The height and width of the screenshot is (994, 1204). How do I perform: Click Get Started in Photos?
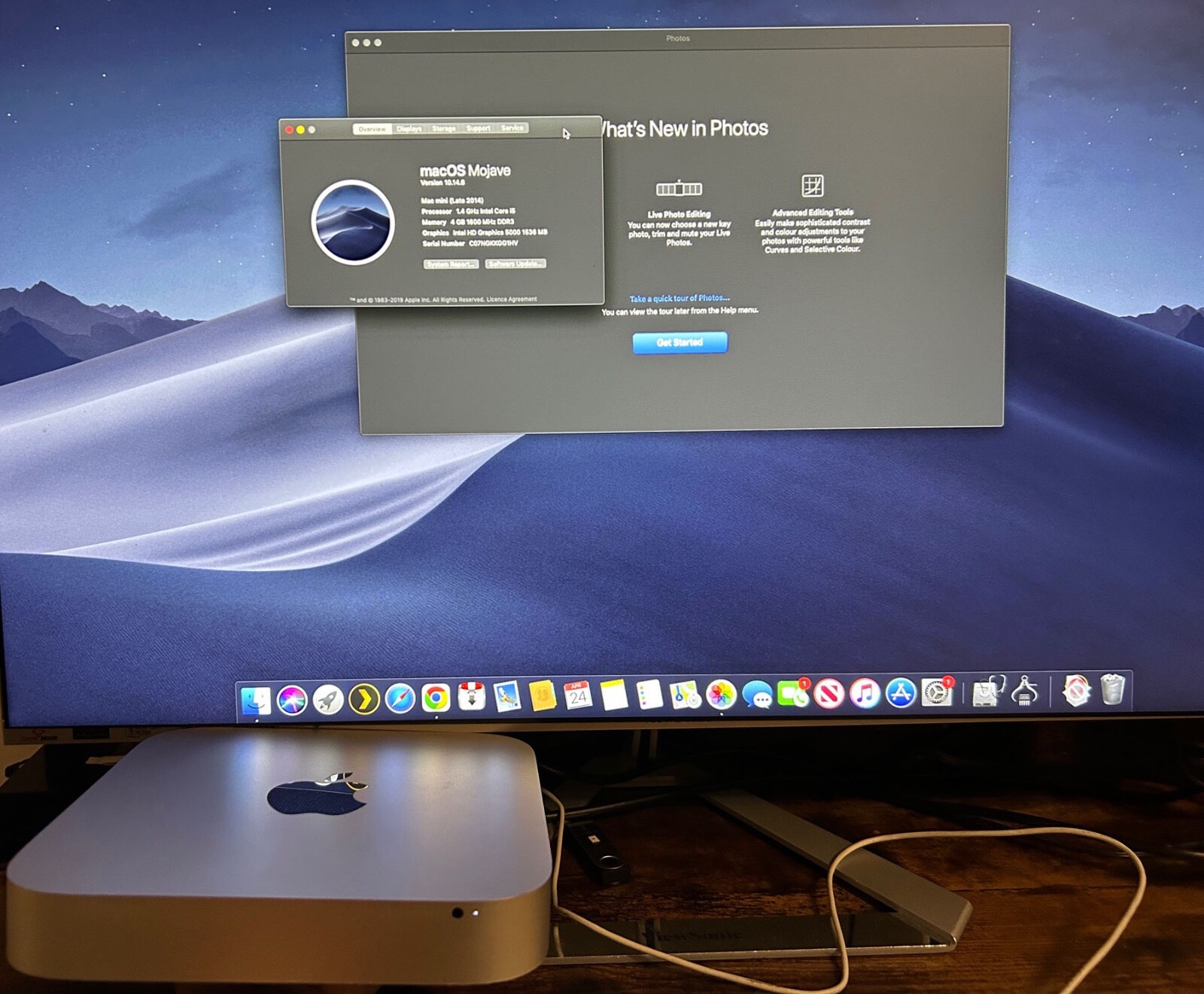(x=680, y=342)
